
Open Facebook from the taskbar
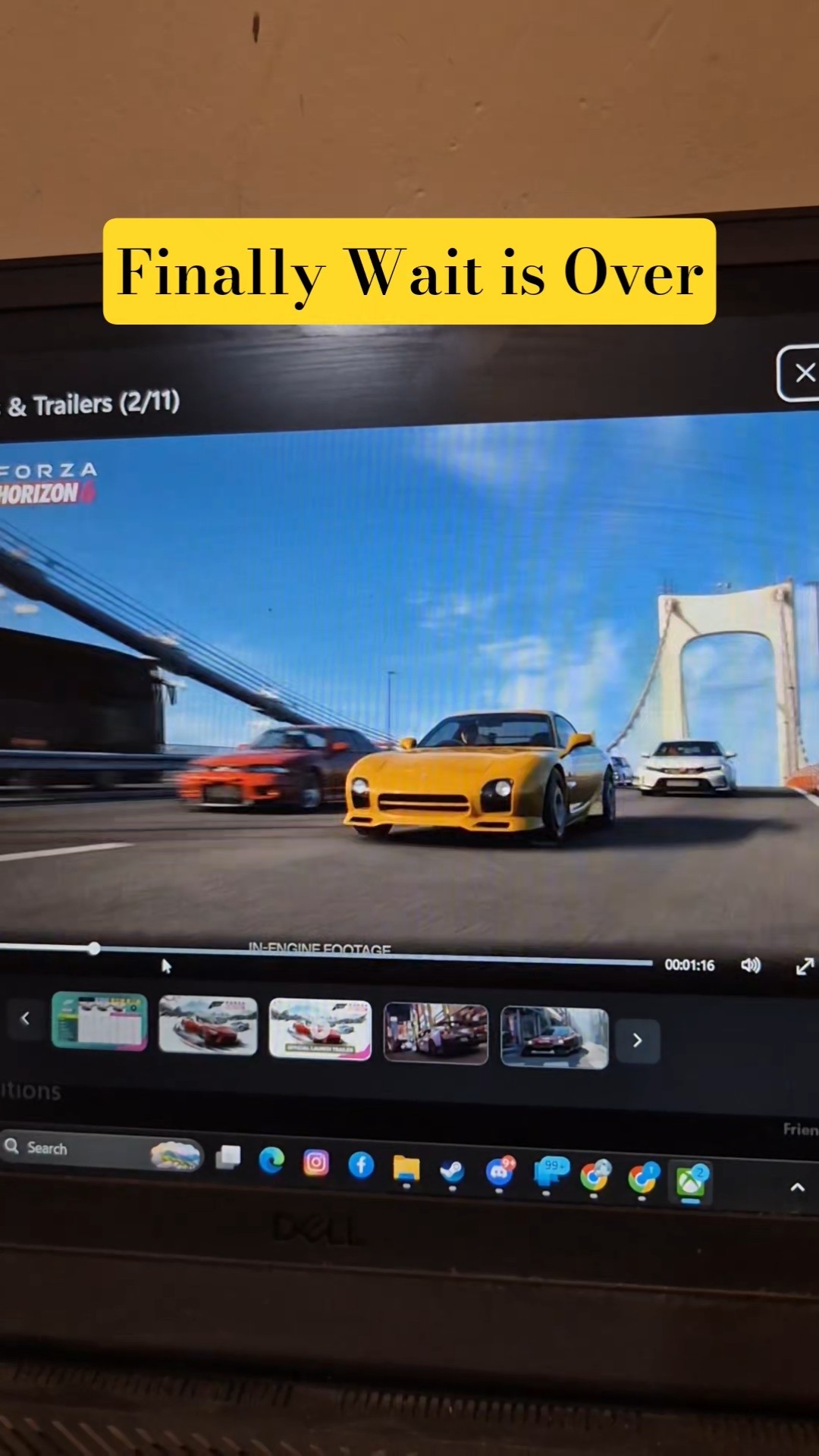tap(361, 1165)
